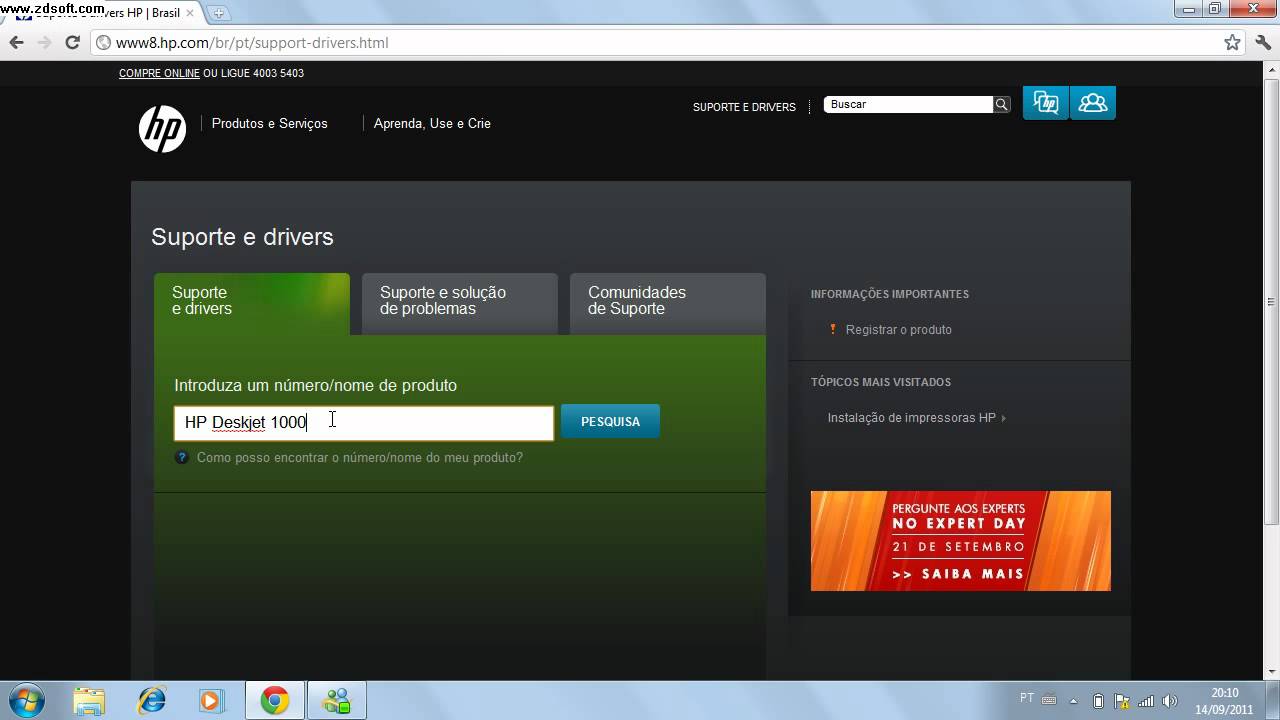Open the taskbar clock showing 20:10
The width and height of the screenshot is (1280, 720).
click(1225, 701)
